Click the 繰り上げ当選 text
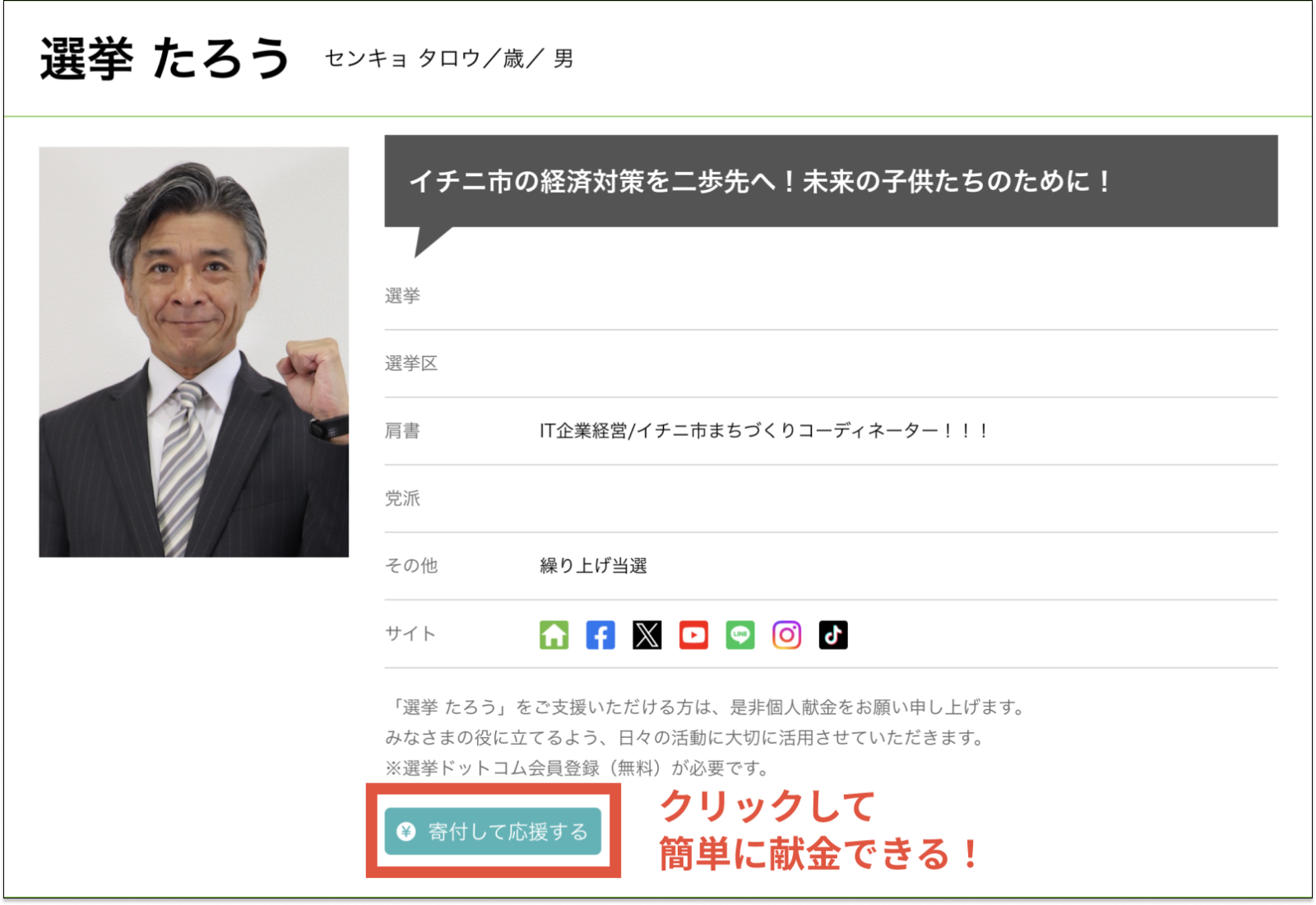 [x=593, y=565]
